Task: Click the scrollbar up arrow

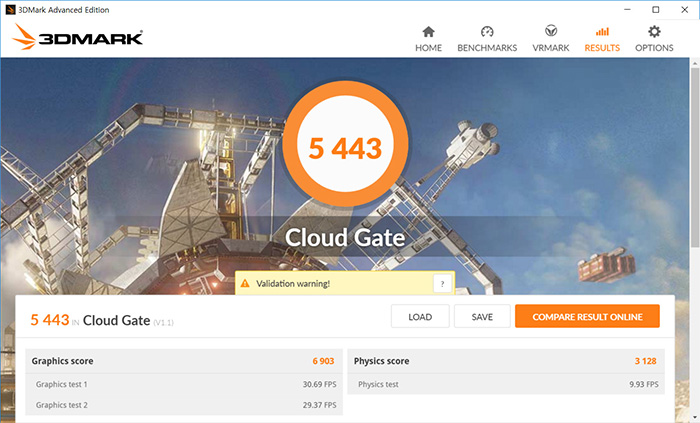Action: 695,63
